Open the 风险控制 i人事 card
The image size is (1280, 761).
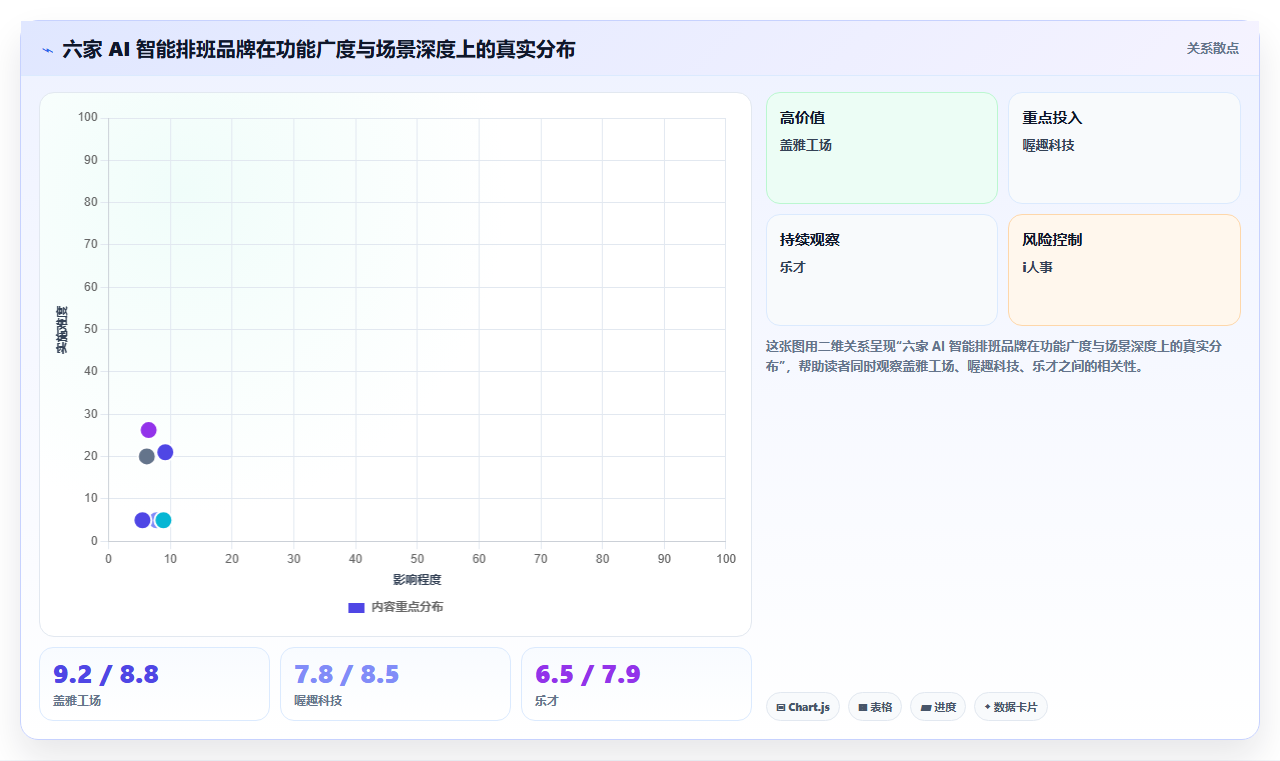[1124, 270]
